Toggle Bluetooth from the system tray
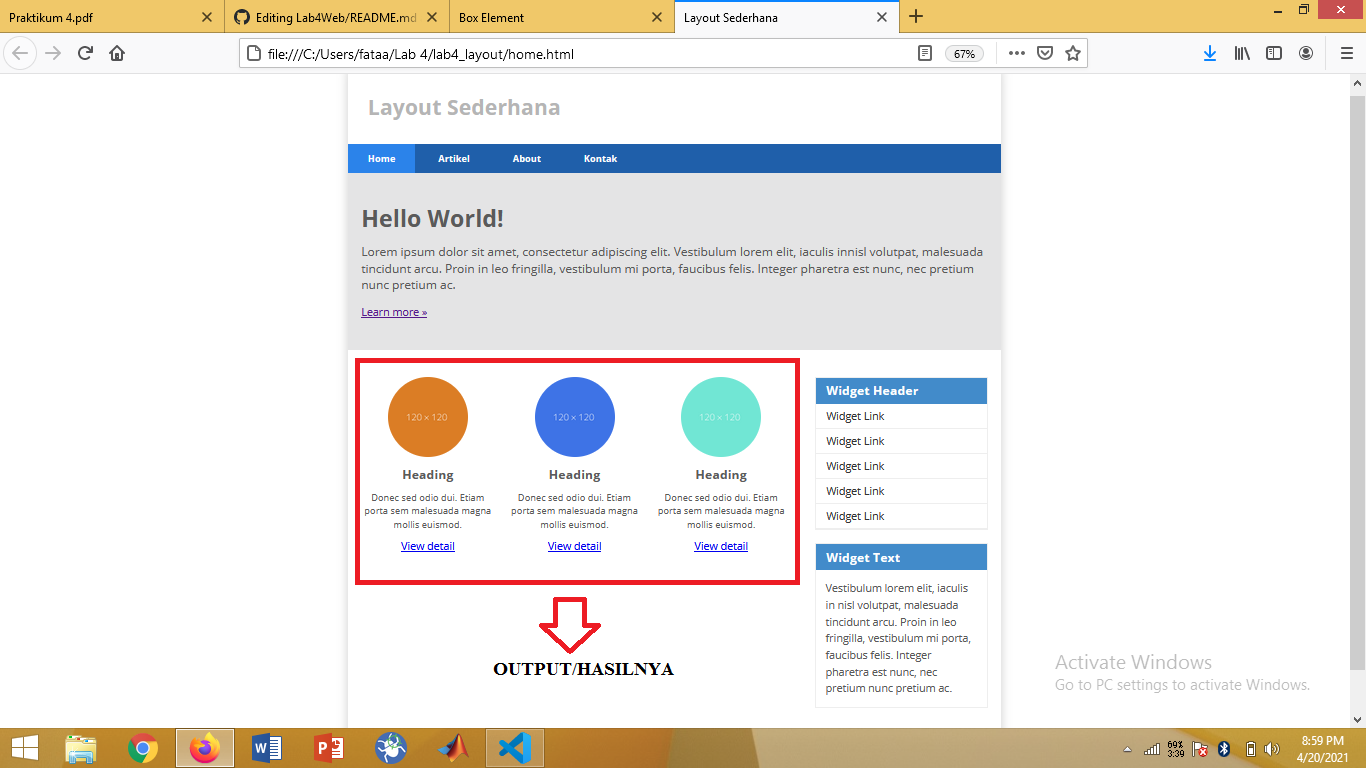The width and height of the screenshot is (1366, 768). 1225,747
